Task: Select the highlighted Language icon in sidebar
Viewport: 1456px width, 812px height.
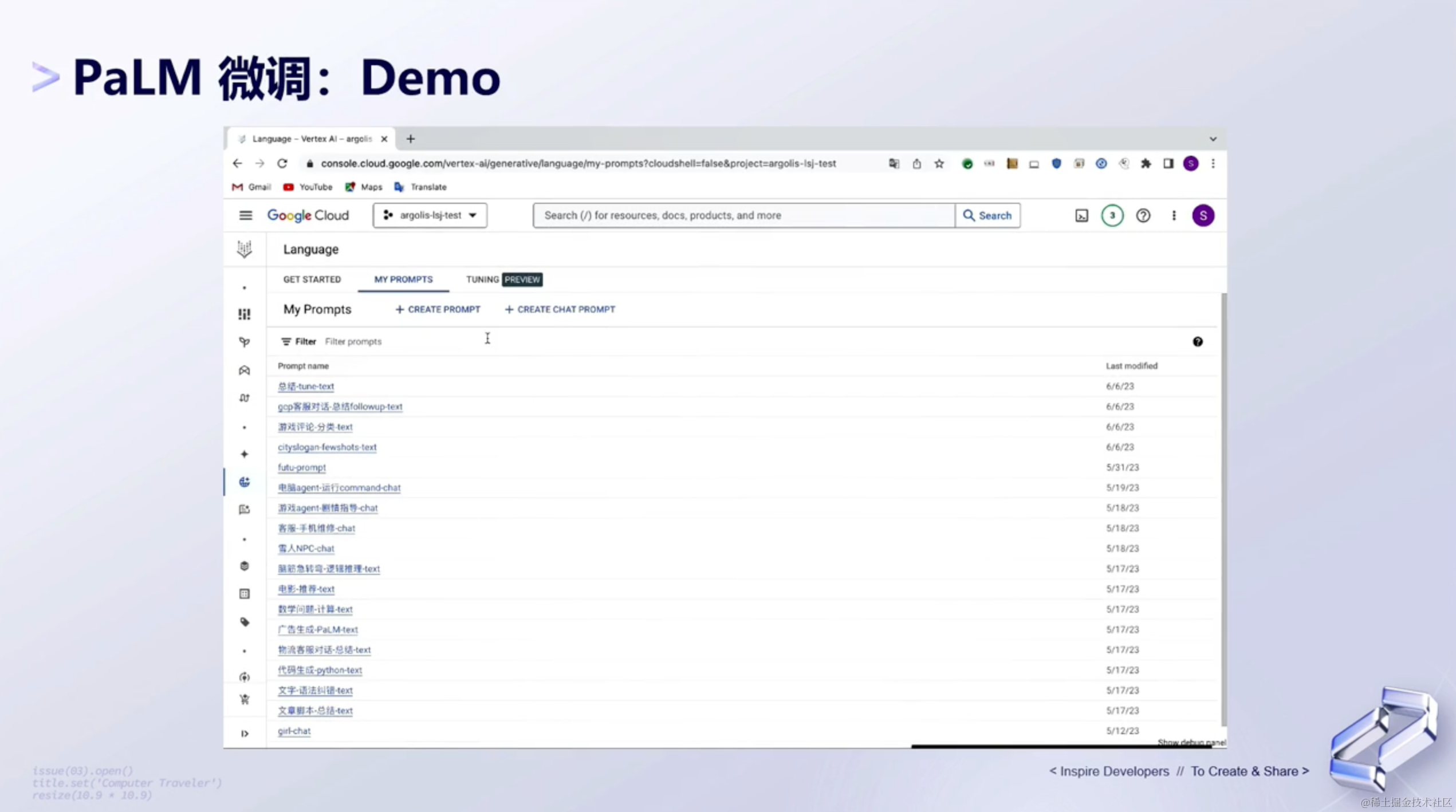Action: [245, 482]
